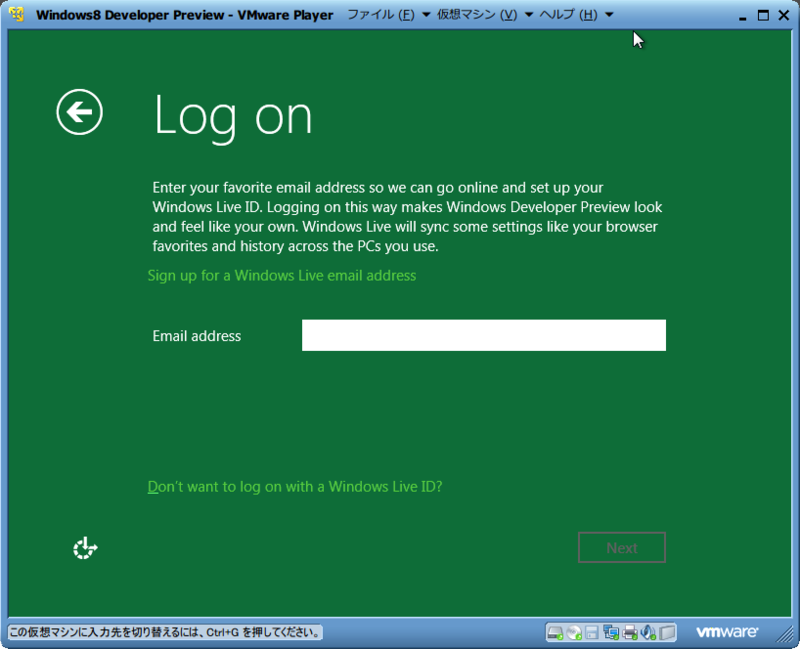
Task: Expand the dropdown arrow after ファイル
Action: (x=426, y=15)
